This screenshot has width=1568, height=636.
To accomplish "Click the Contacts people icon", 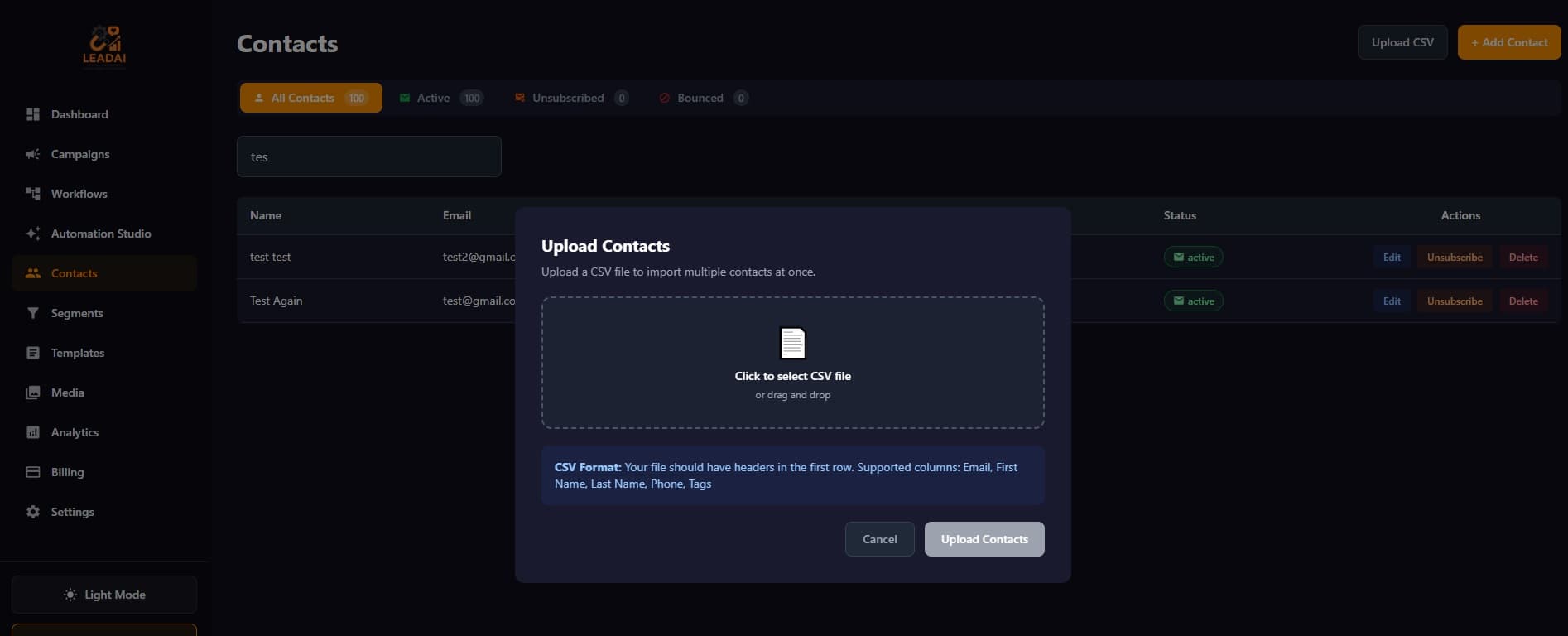I will pyautogui.click(x=33, y=273).
